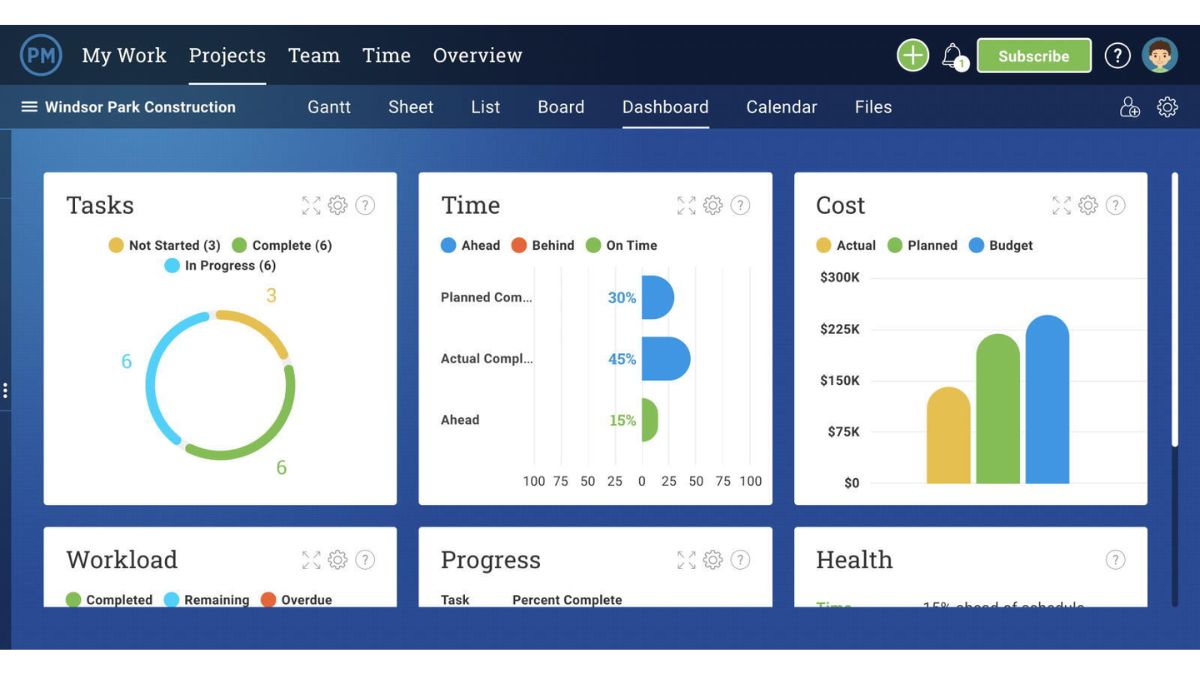Open the Tasks widget settings gear
1200x675 pixels.
coord(338,205)
